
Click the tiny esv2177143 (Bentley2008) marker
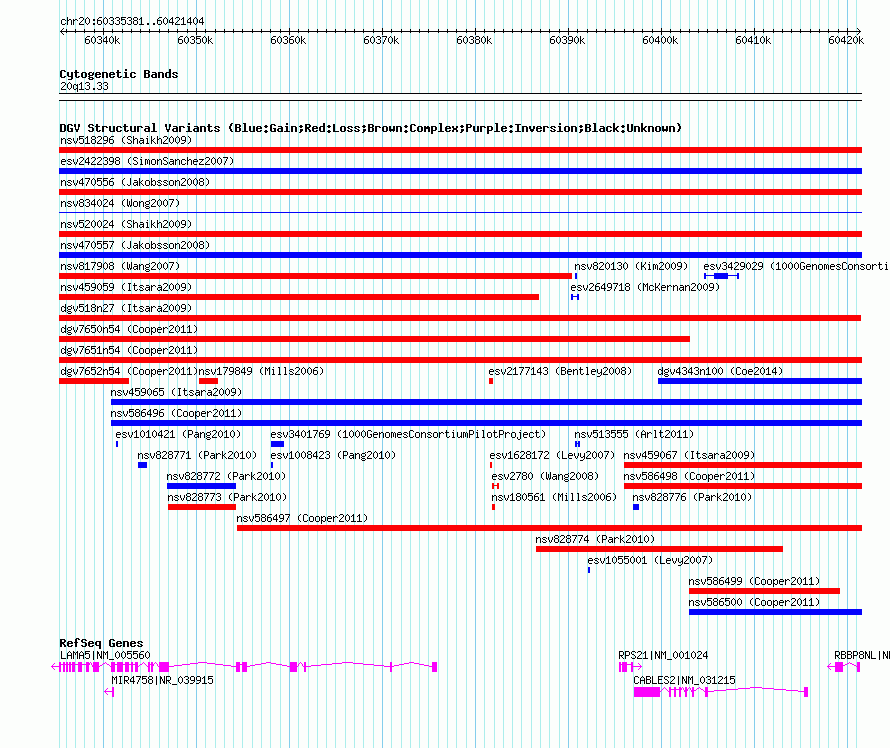[x=491, y=381]
